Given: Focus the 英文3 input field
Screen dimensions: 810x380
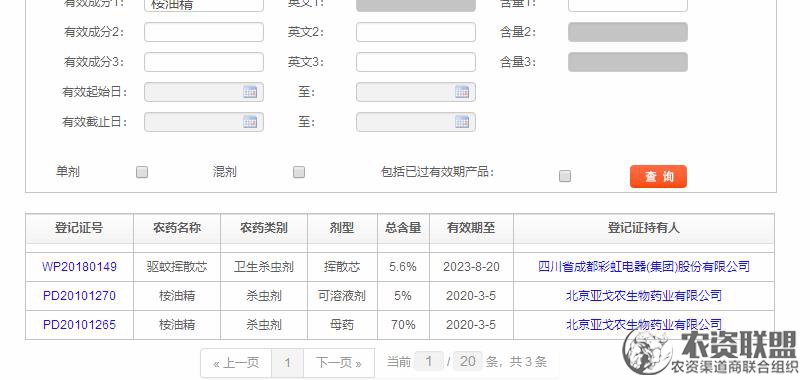Looking at the screenshot, I should 416,62.
